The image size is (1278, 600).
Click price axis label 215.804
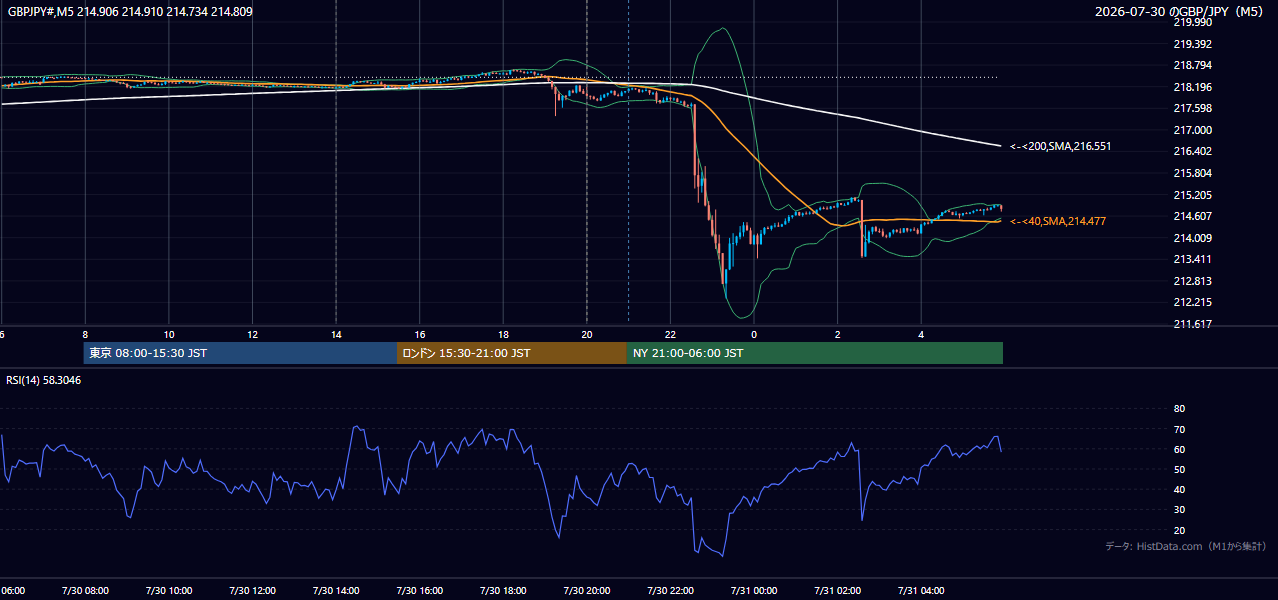pyautogui.click(x=1192, y=173)
